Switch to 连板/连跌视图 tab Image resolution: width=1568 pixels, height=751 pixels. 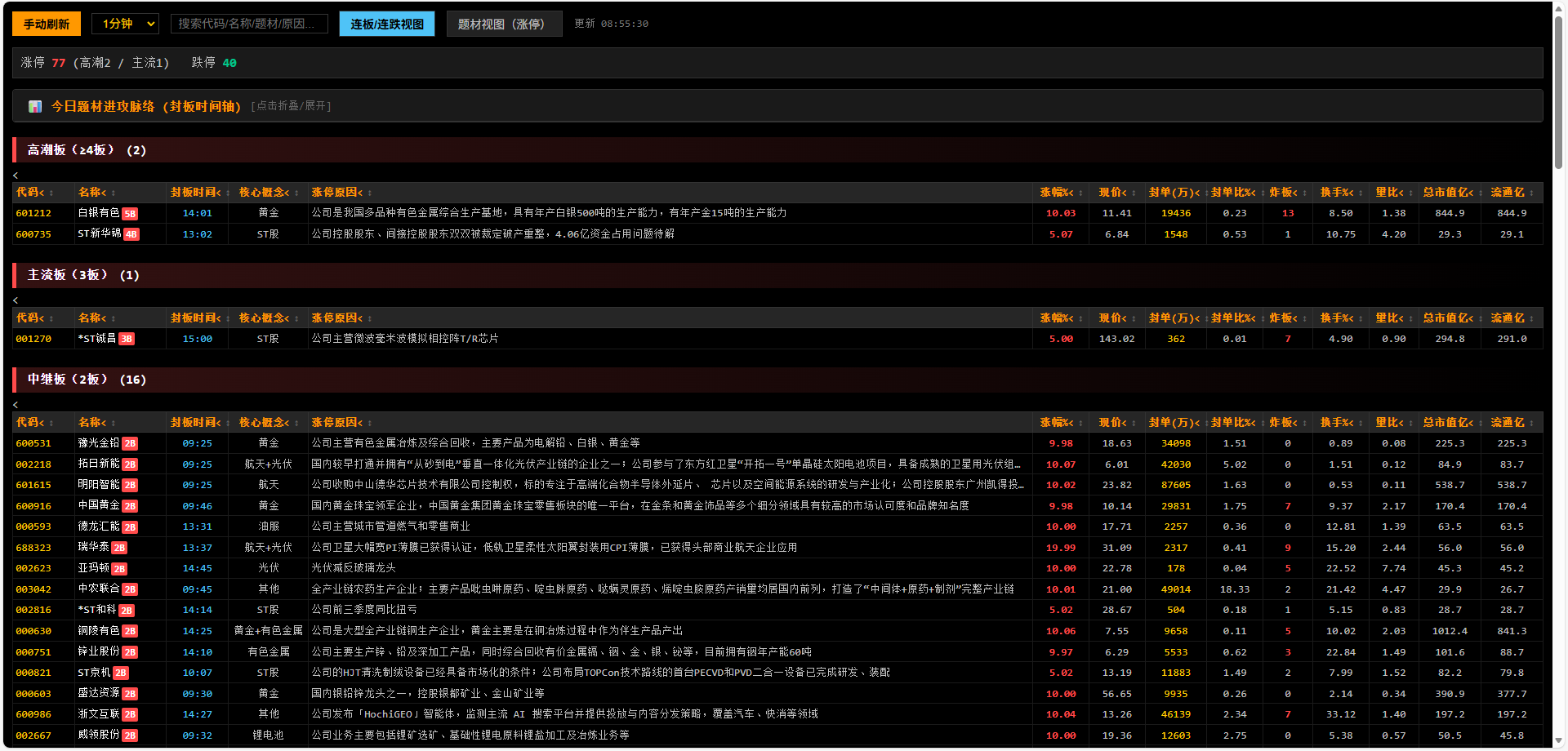coord(386,24)
